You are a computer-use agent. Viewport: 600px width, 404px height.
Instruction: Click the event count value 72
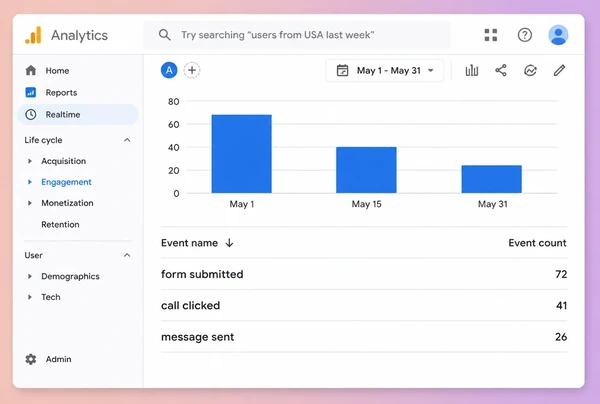[561, 274]
